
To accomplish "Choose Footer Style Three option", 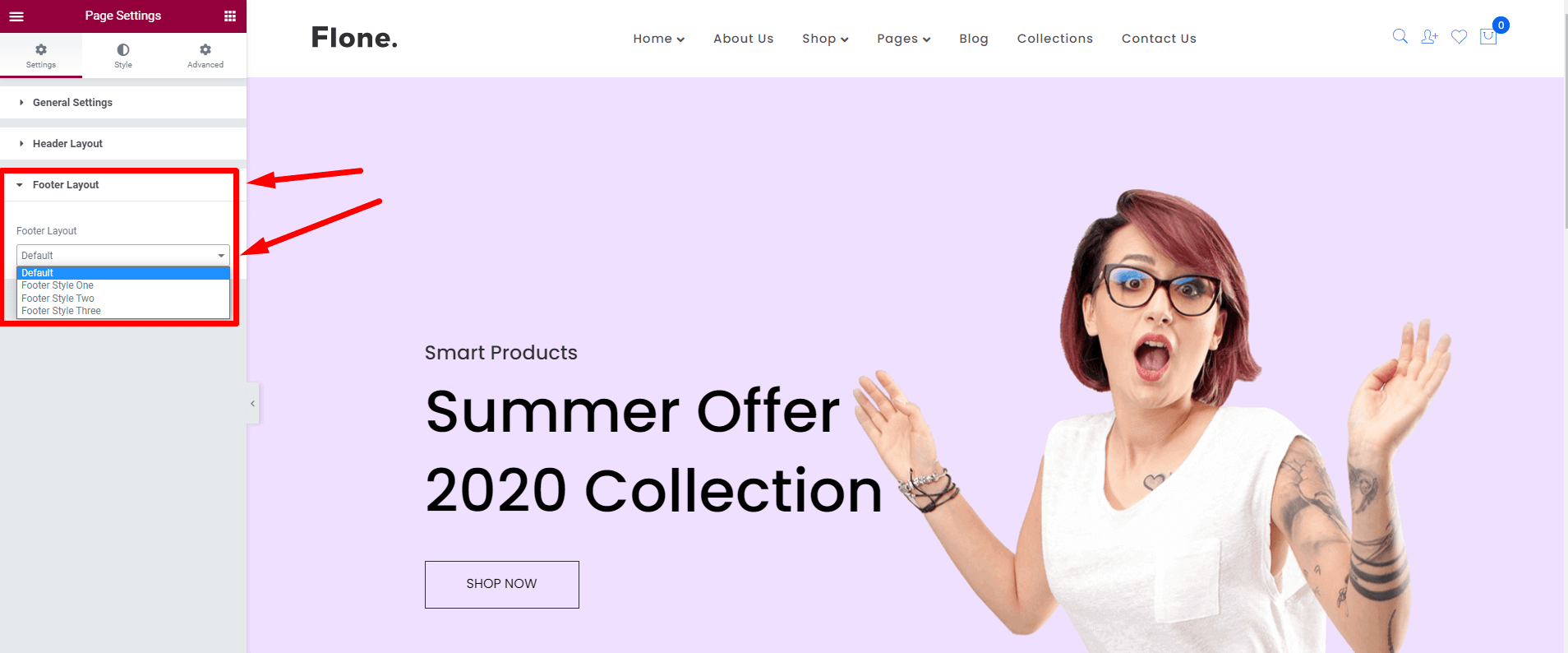I will tap(123, 311).
